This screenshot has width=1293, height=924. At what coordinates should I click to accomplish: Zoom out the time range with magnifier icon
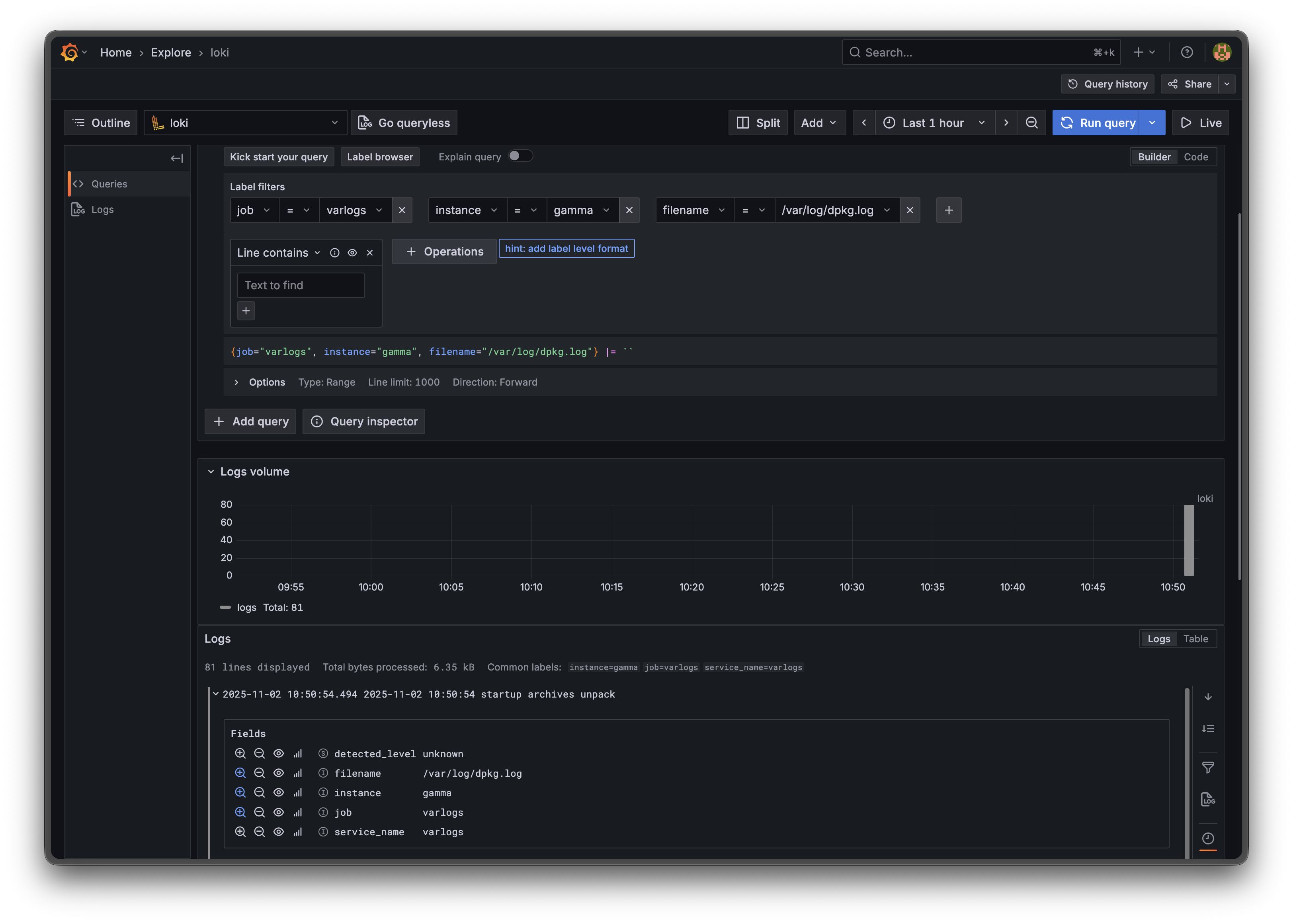tap(1032, 122)
